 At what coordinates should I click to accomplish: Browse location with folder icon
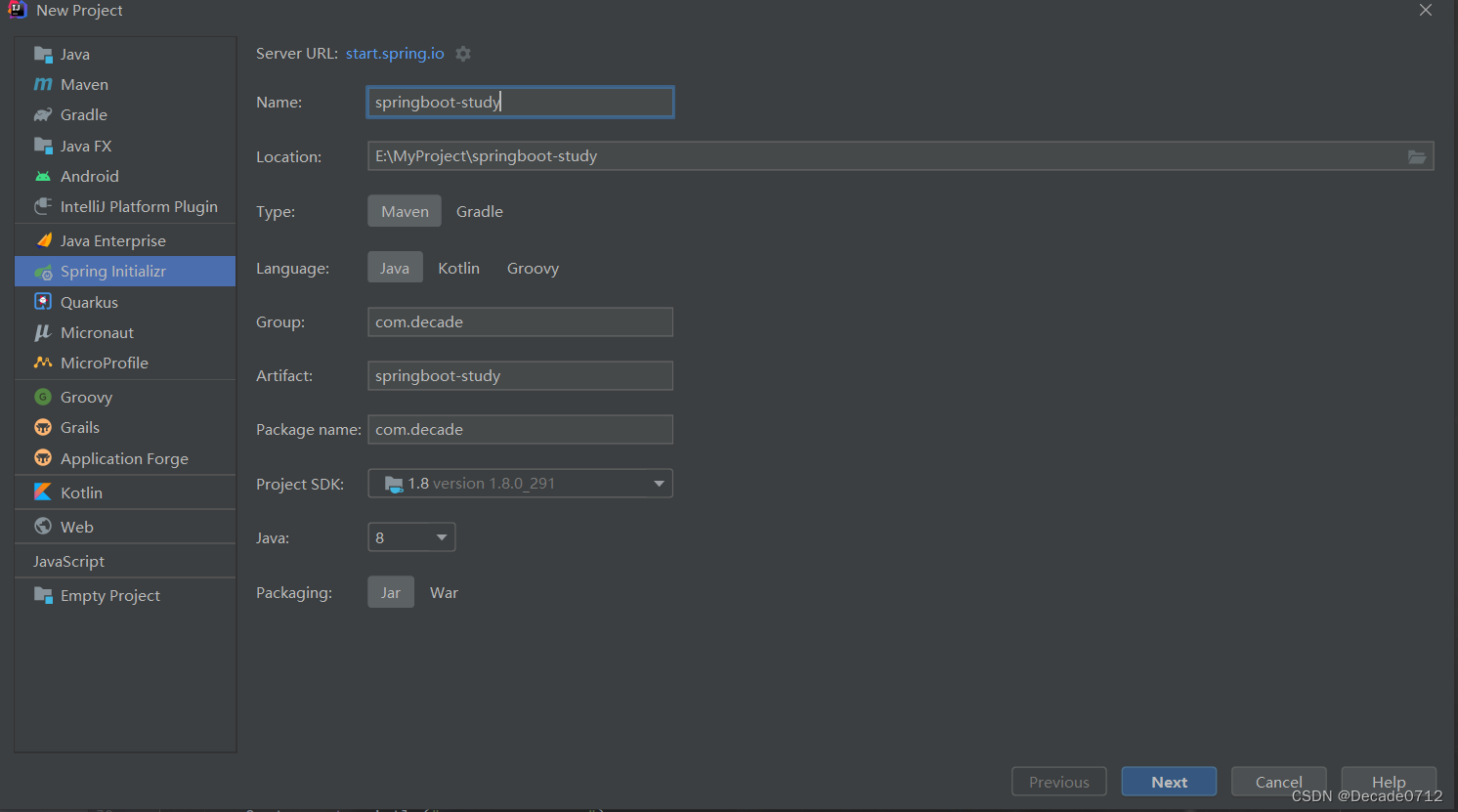pyautogui.click(x=1417, y=156)
